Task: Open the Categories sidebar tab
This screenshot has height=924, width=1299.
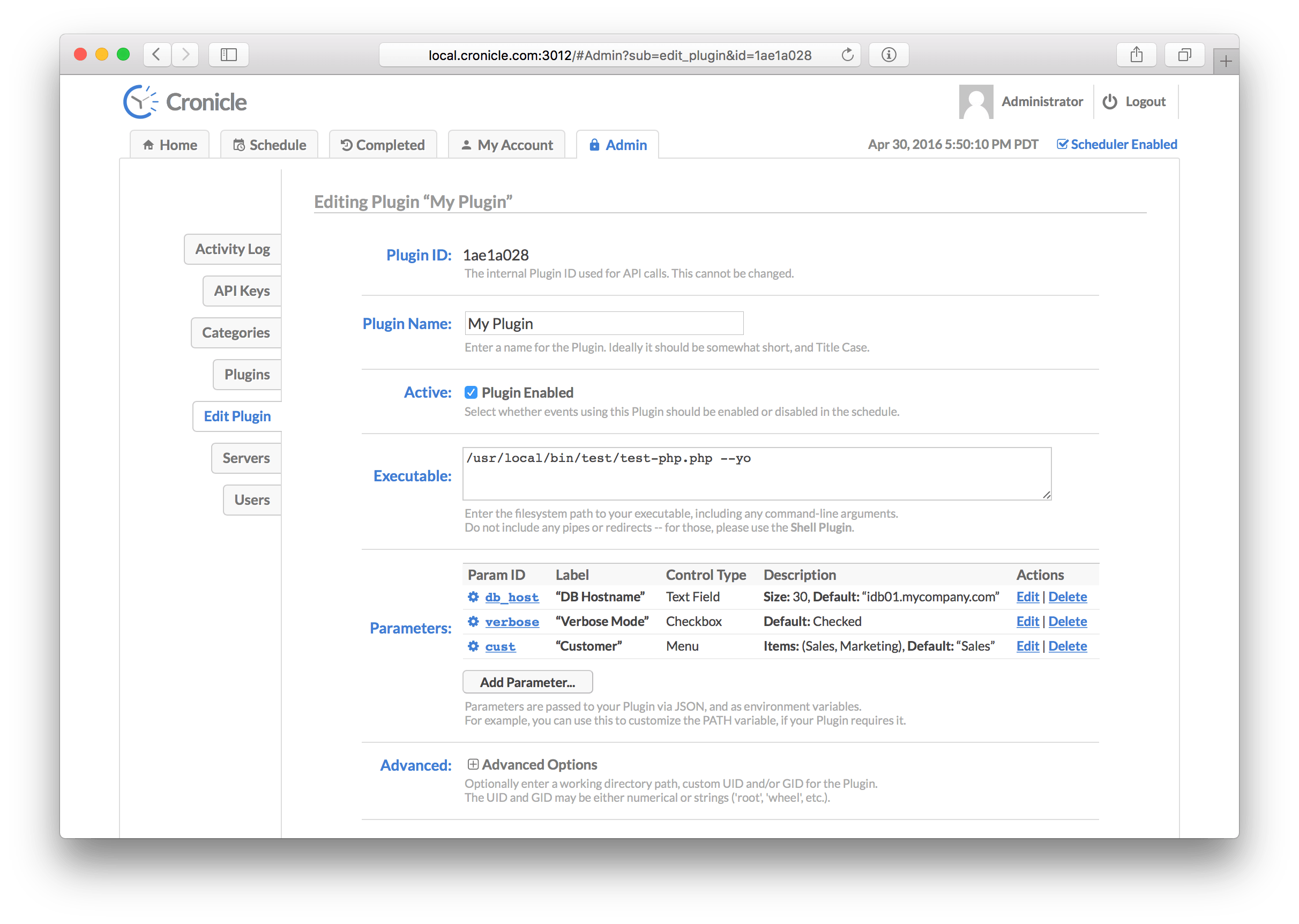Action: click(236, 333)
